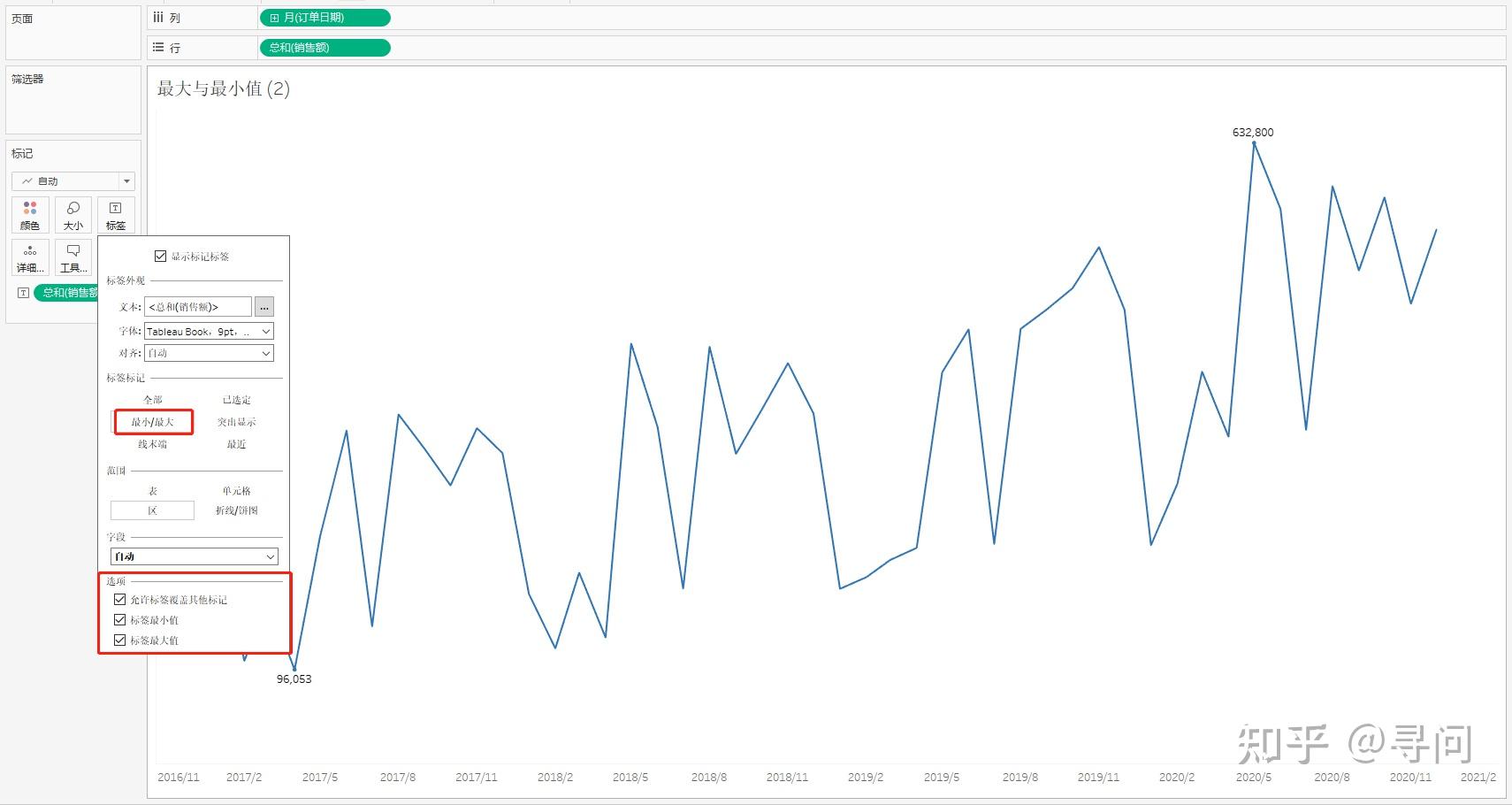Image resolution: width=1512 pixels, height=805 pixels.
Task: Click the 总和(销售额) pill in the Marks card
Action: (67, 293)
